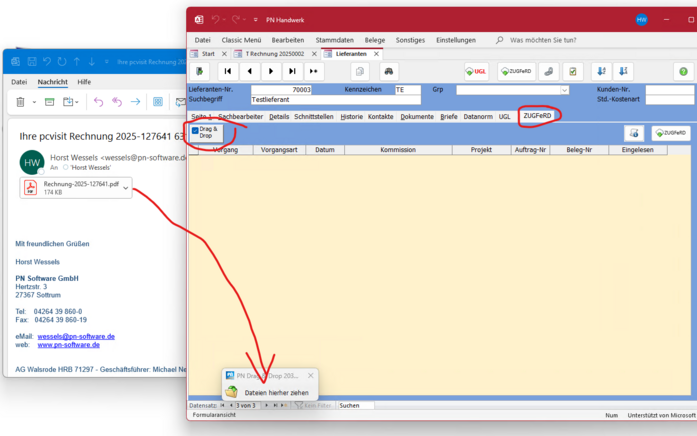
Task: Click the UGL toolbar button
Action: (476, 71)
